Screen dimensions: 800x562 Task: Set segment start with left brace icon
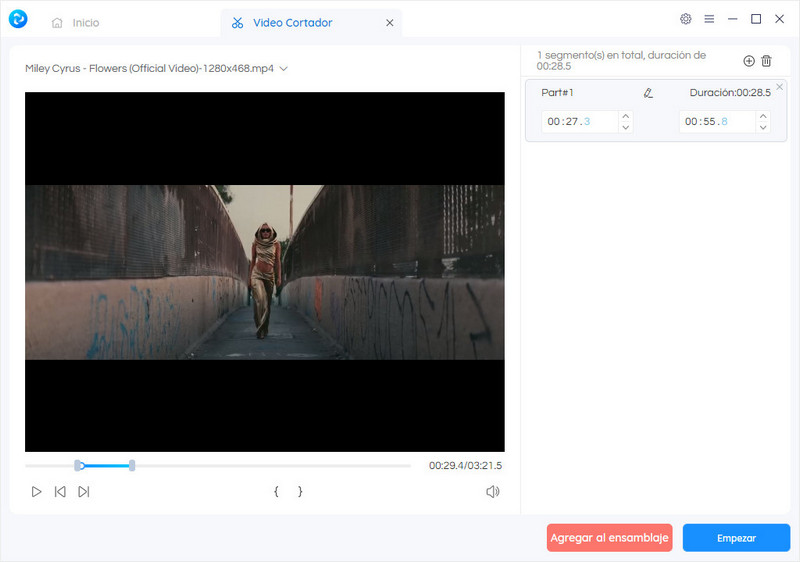pyautogui.click(x=276, y=492)
